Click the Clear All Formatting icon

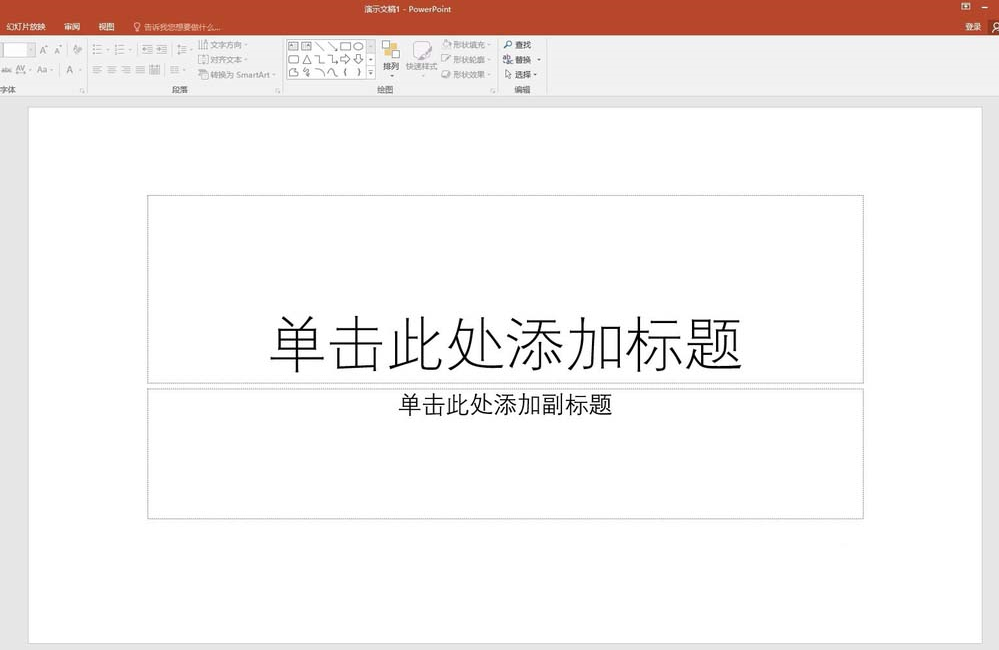pos(77,48)
